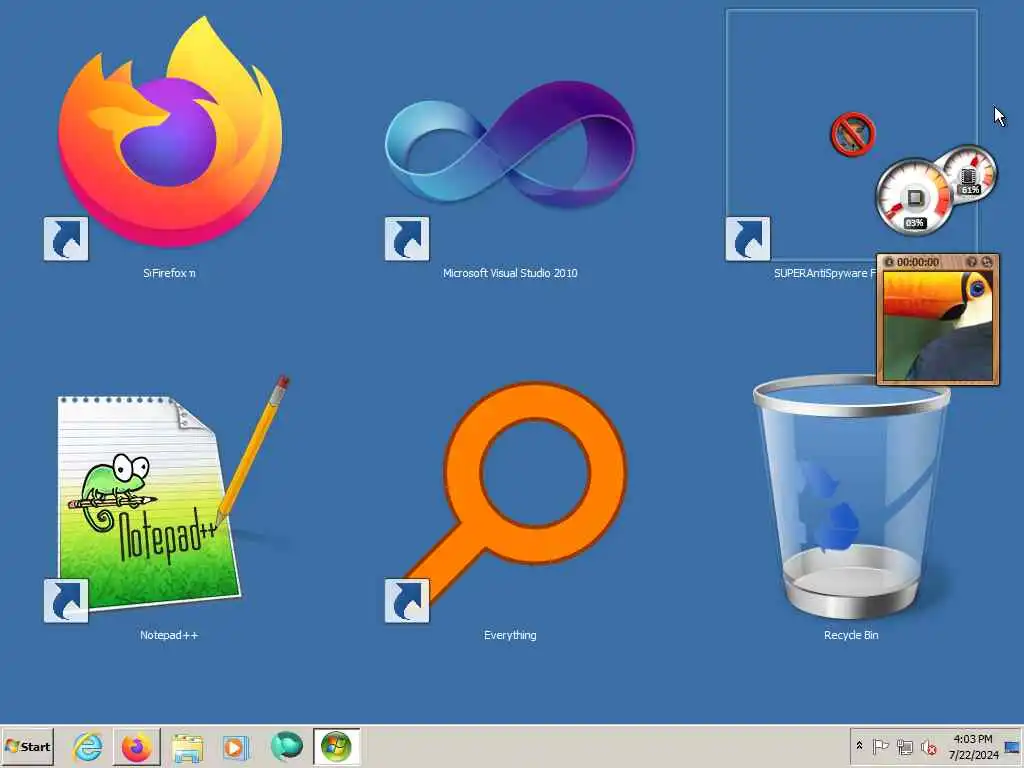Click the 'Notepad++' icon label

pos(169,635)
